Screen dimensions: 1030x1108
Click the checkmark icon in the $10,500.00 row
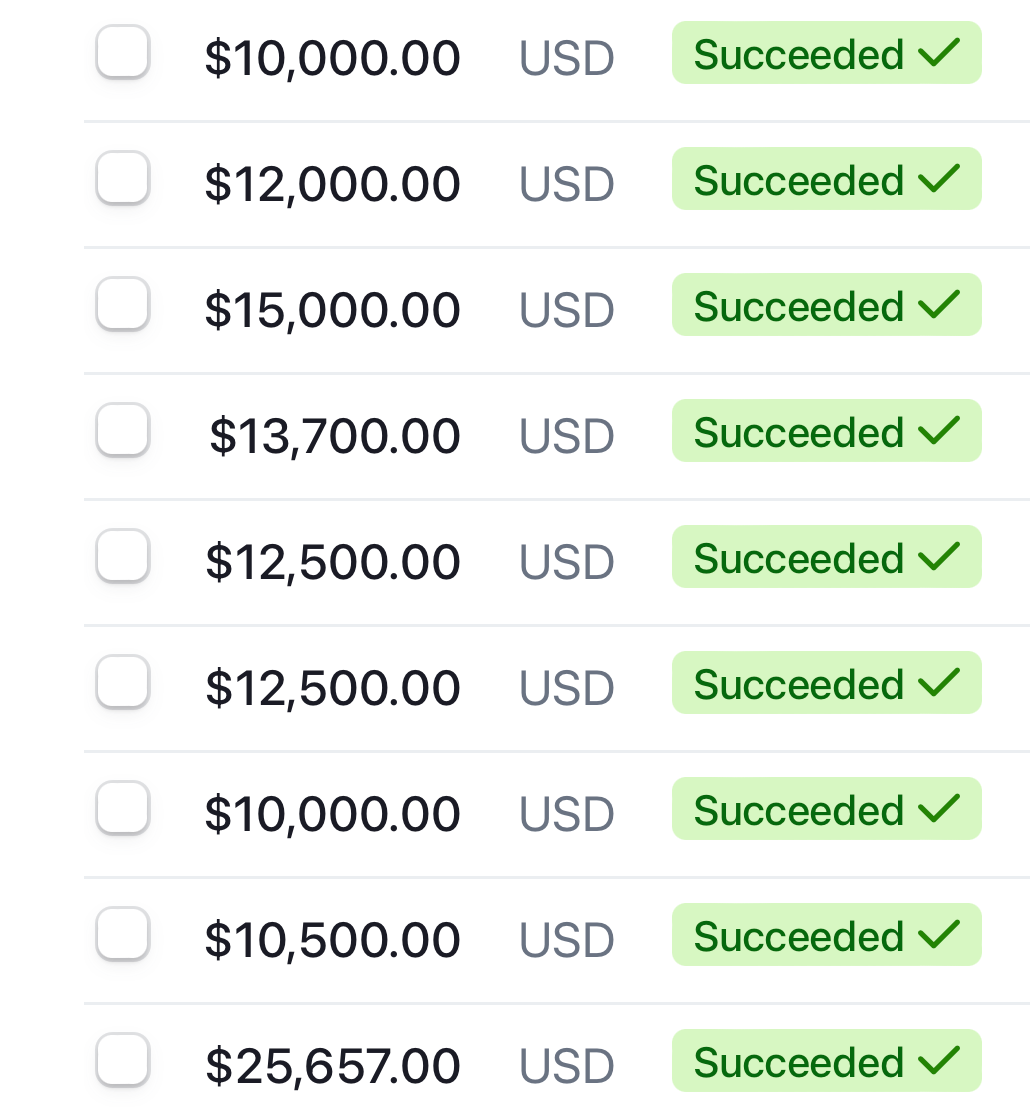click(939, 936)
